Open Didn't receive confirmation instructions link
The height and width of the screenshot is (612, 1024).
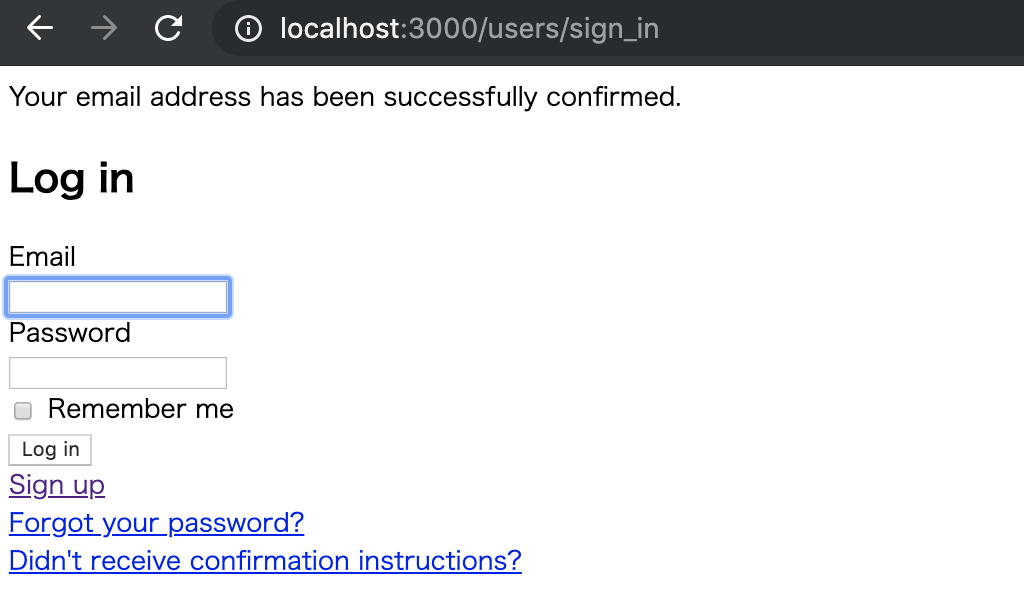click(x=265, y=561)
